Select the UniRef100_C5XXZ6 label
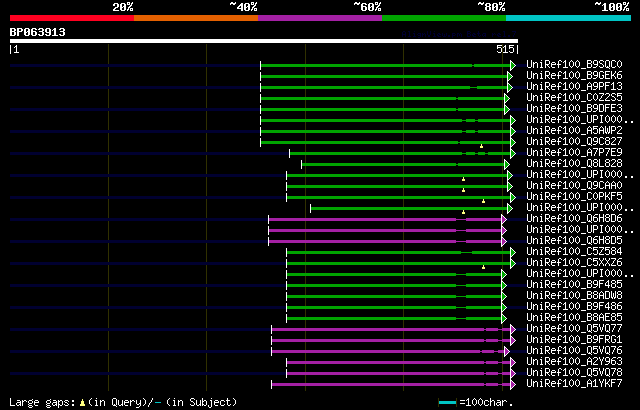 click(x=574, y=263)
